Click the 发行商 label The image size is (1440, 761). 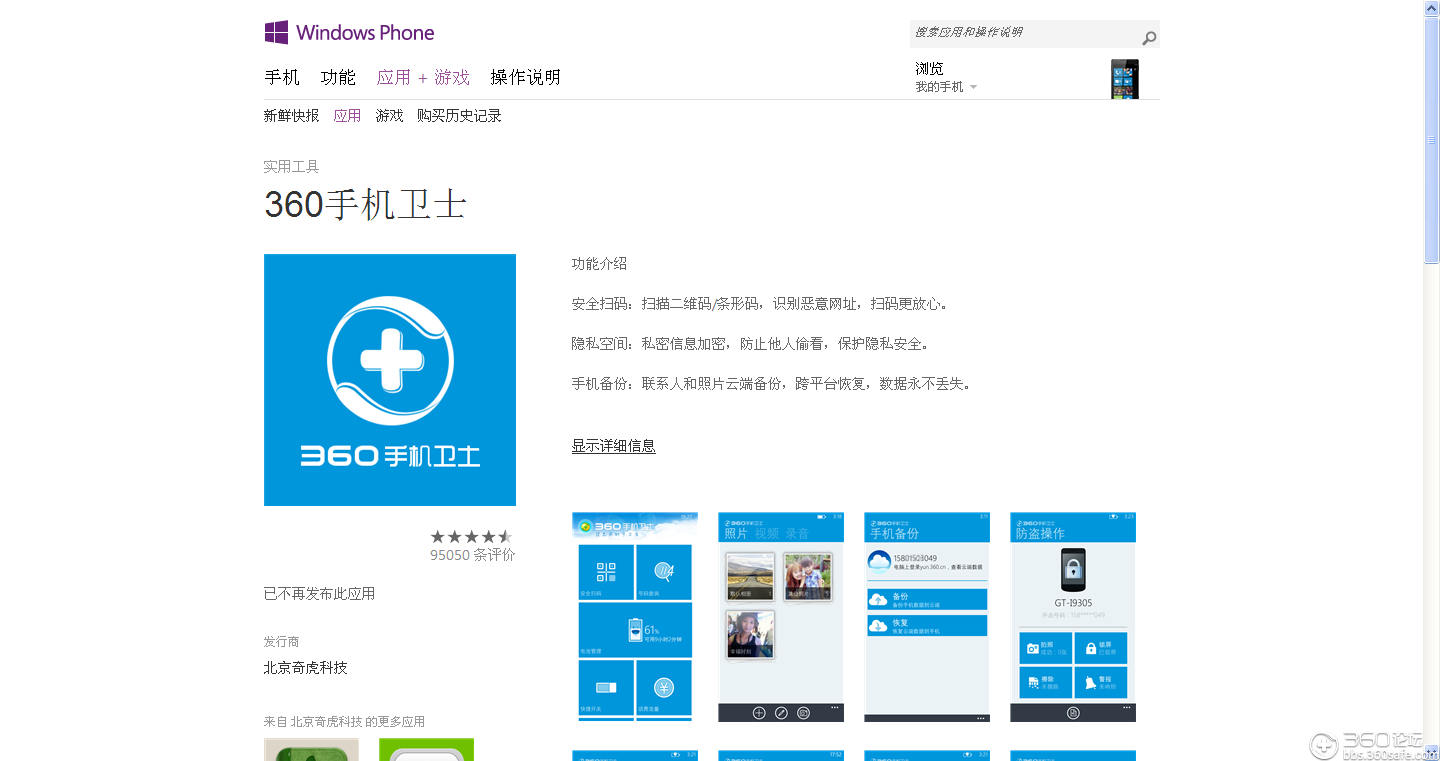coord(281,642)
